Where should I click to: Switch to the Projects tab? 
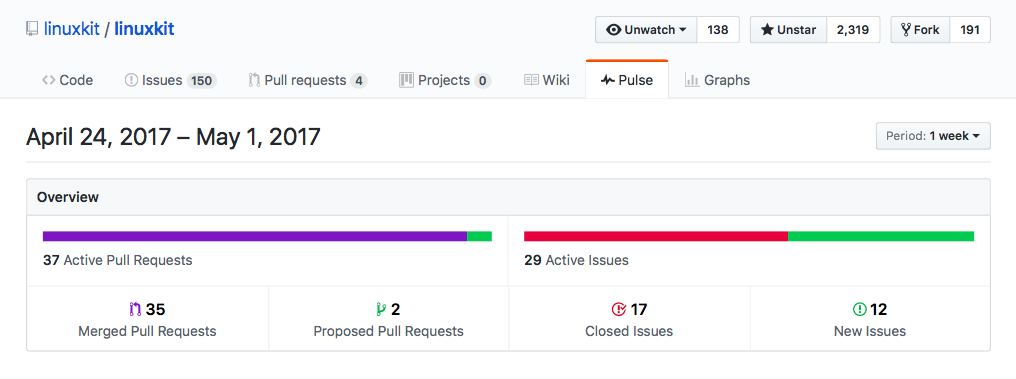445,80
